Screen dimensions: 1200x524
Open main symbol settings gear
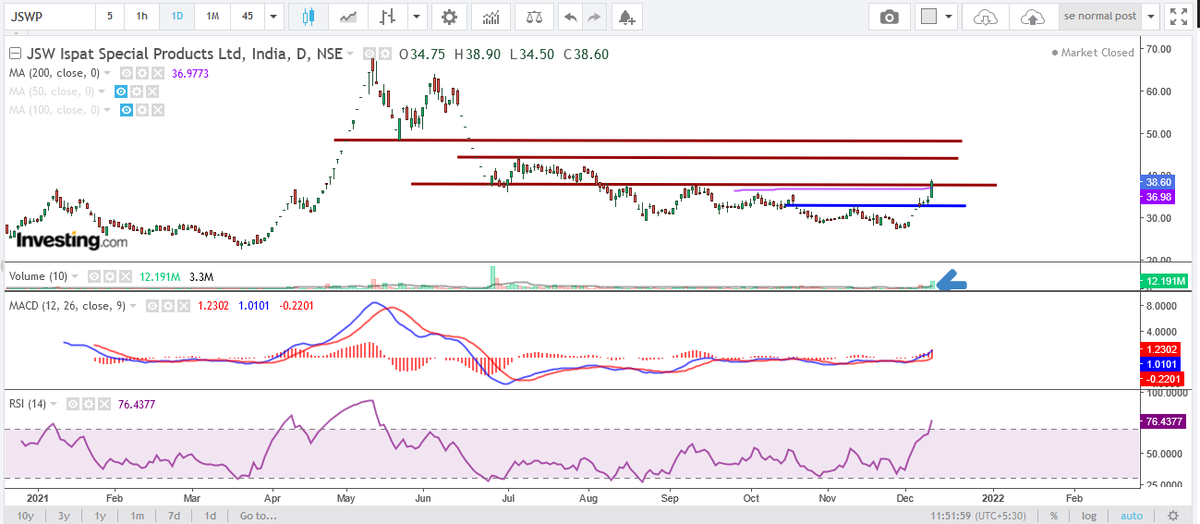click(385, 54)
